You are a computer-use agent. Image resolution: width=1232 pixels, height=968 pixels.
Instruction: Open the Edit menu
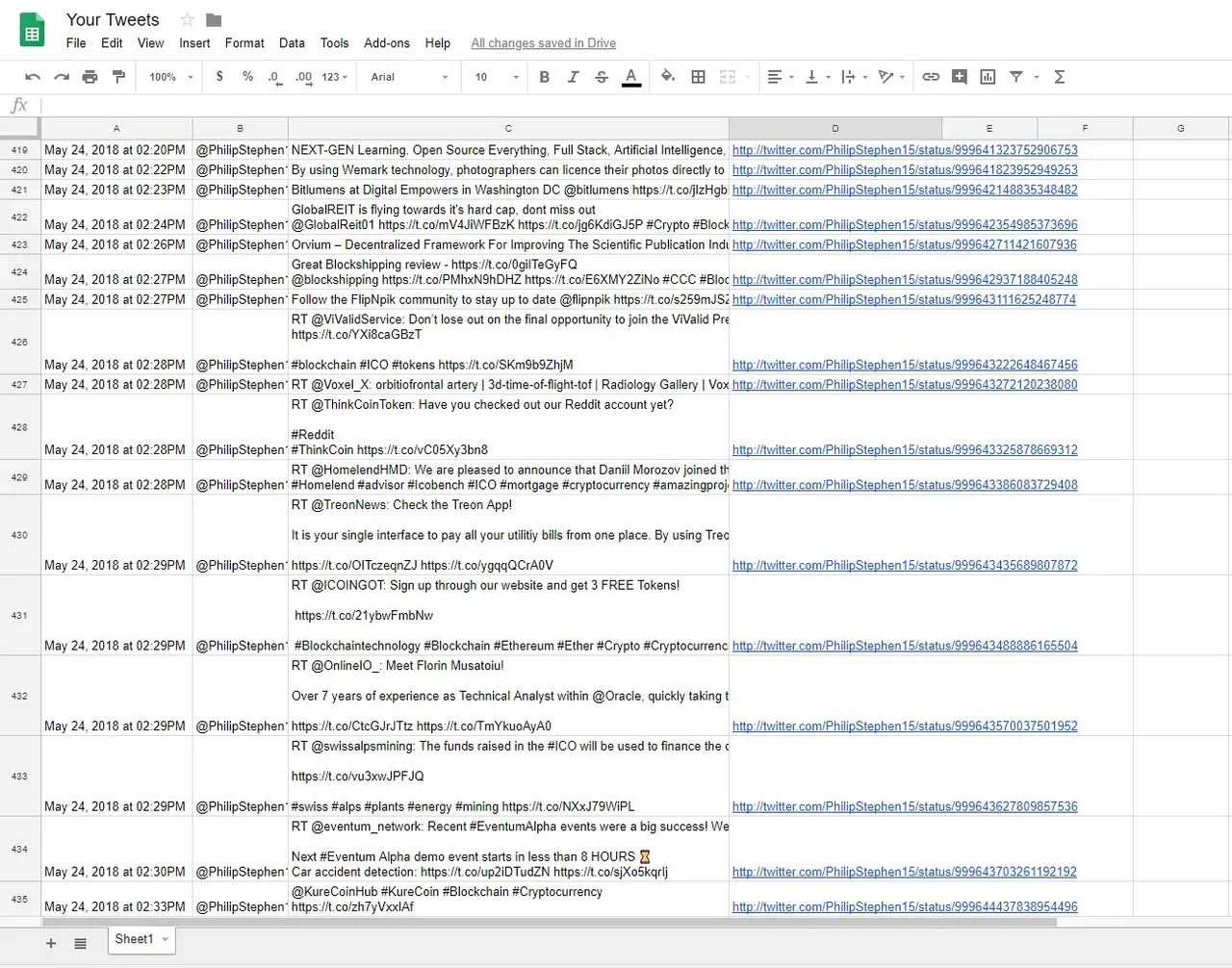tap(112, 43)
